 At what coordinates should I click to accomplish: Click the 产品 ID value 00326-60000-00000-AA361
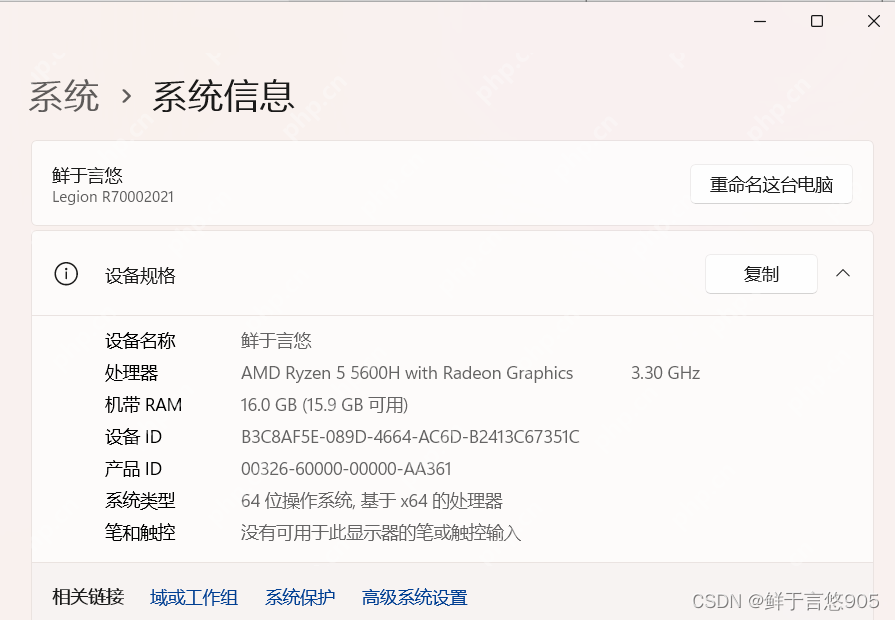point(346,469)
